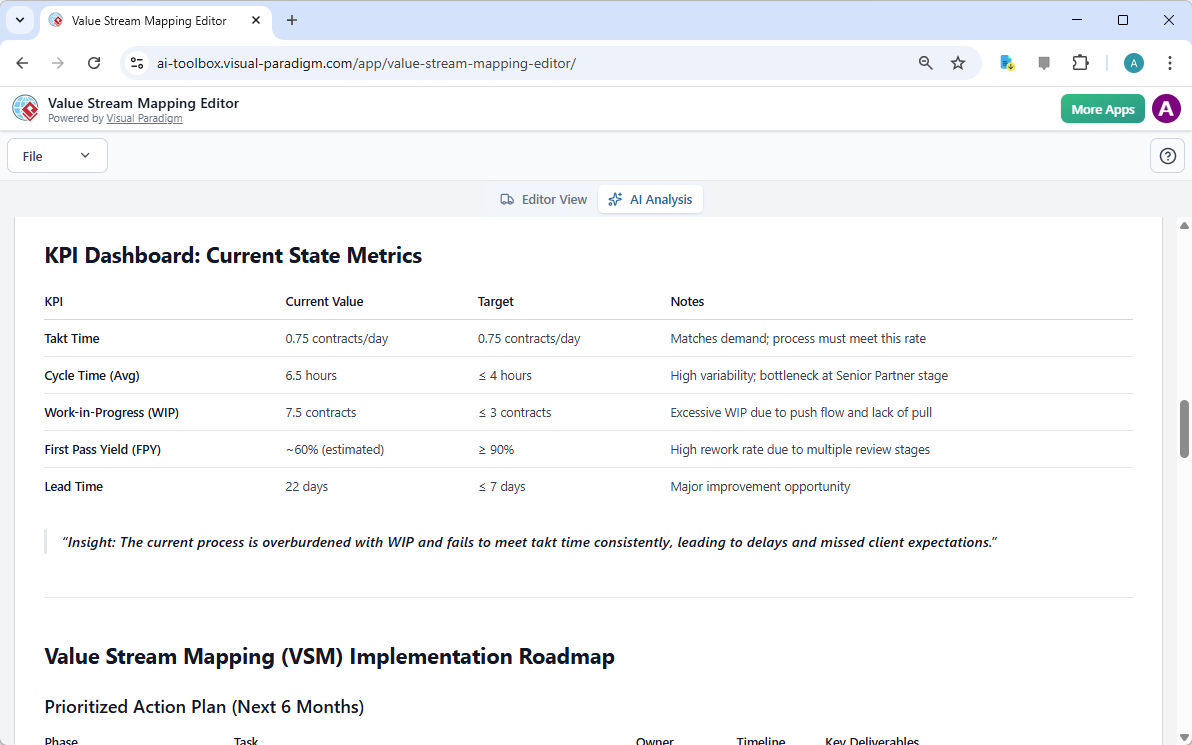
Task: Open the Visual Paradigm link
Action: coord(144,118)
